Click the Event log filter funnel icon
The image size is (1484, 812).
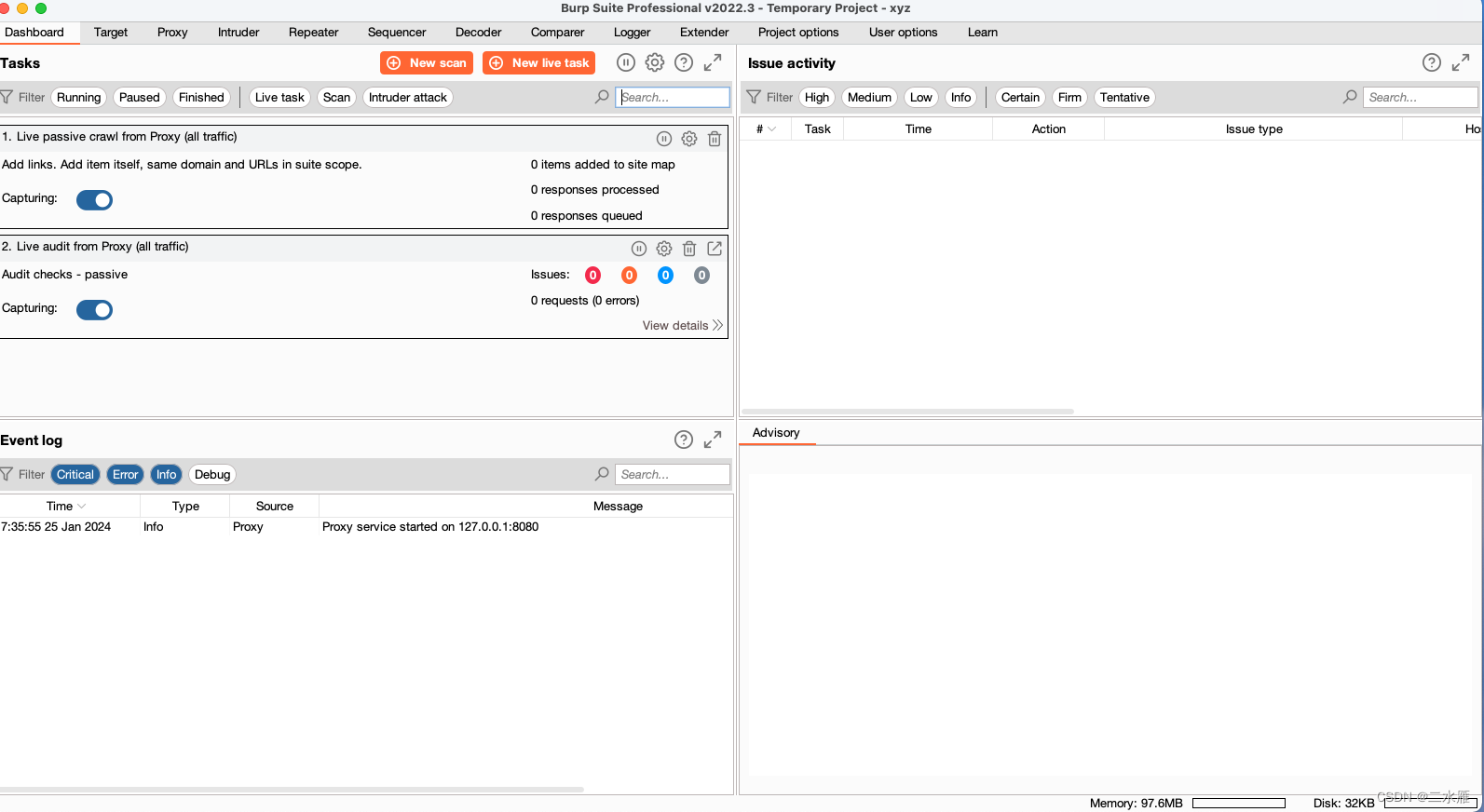point(7,474)
